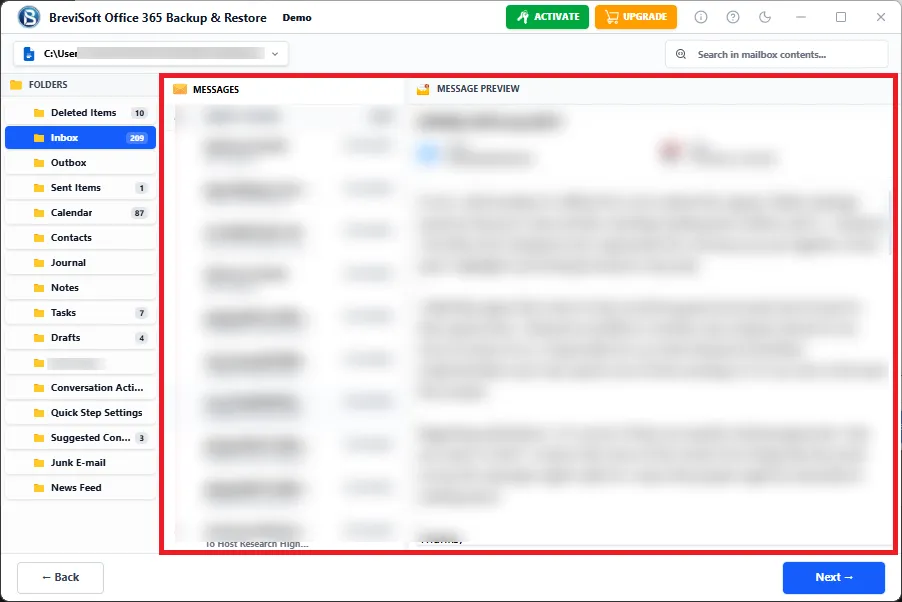Click the folder icon next to News Feed
This screenshot has height=602, width=902.
coord(39,488)
